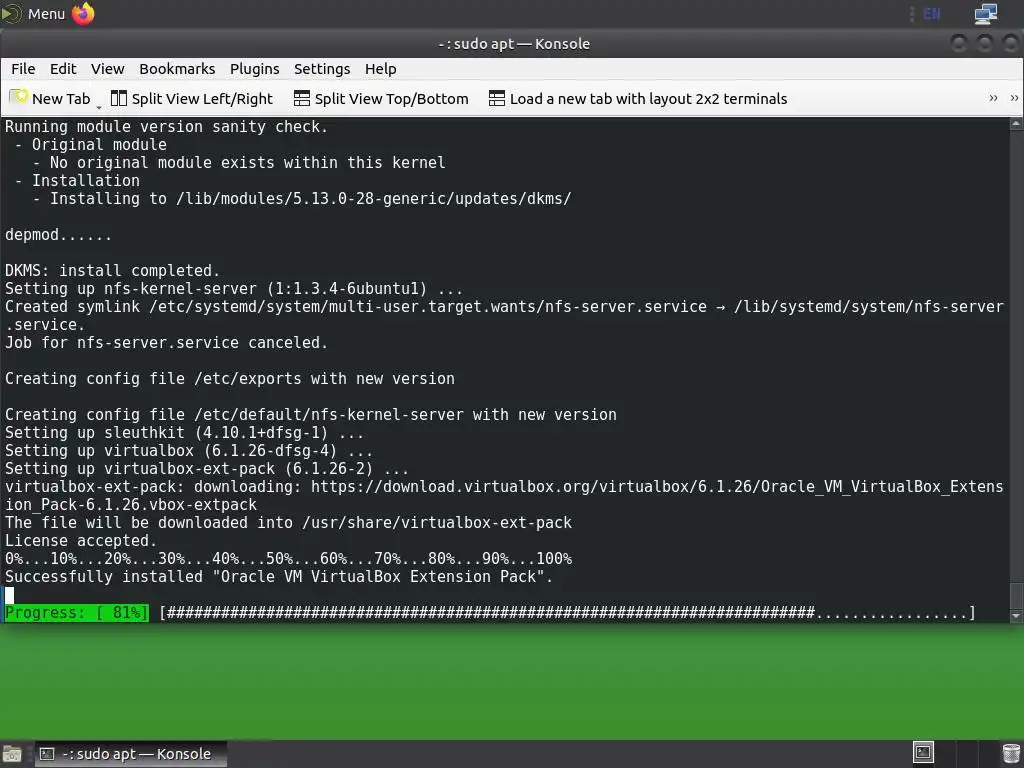This screenshot has width=1024, height=768.
Task: Click the line 'DKMS: install completed.'
Action: click(x=112, y=270)
